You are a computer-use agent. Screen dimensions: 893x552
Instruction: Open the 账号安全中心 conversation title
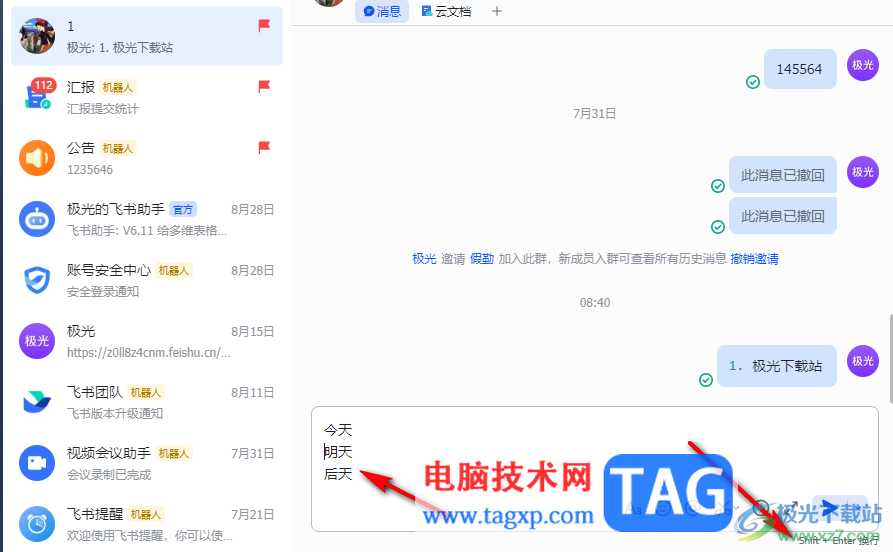(x=109, y=269)
